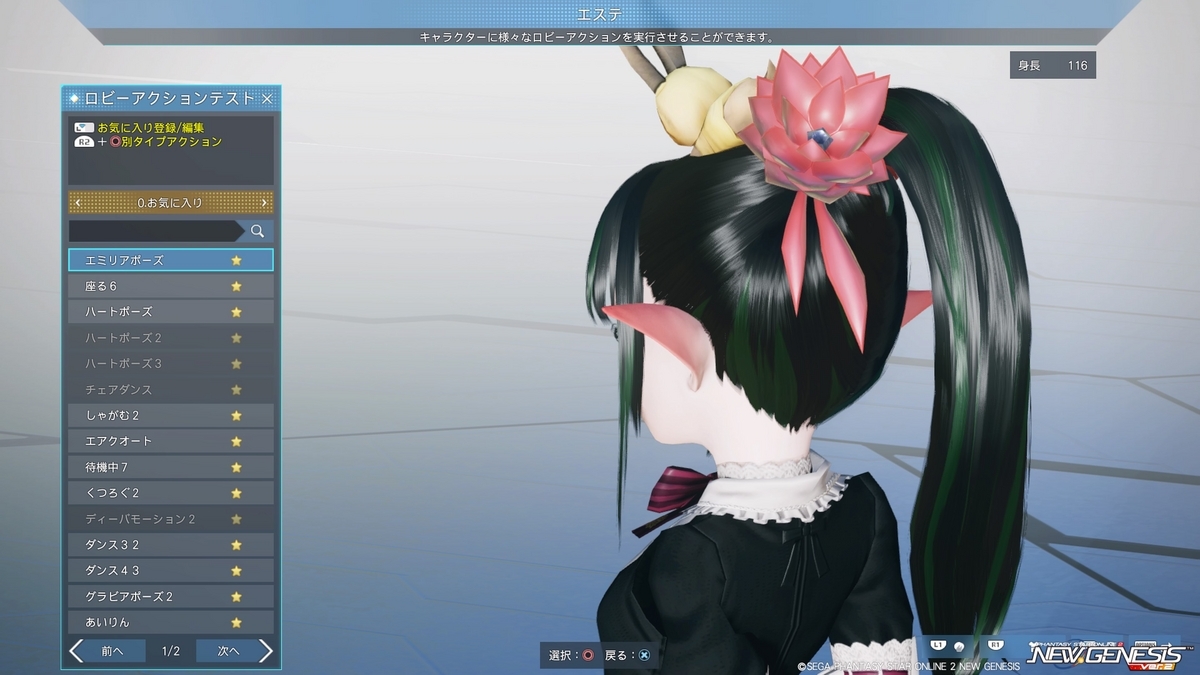Select チェアダンス action
The image size is (1200, 675).
tap(171, 389)
